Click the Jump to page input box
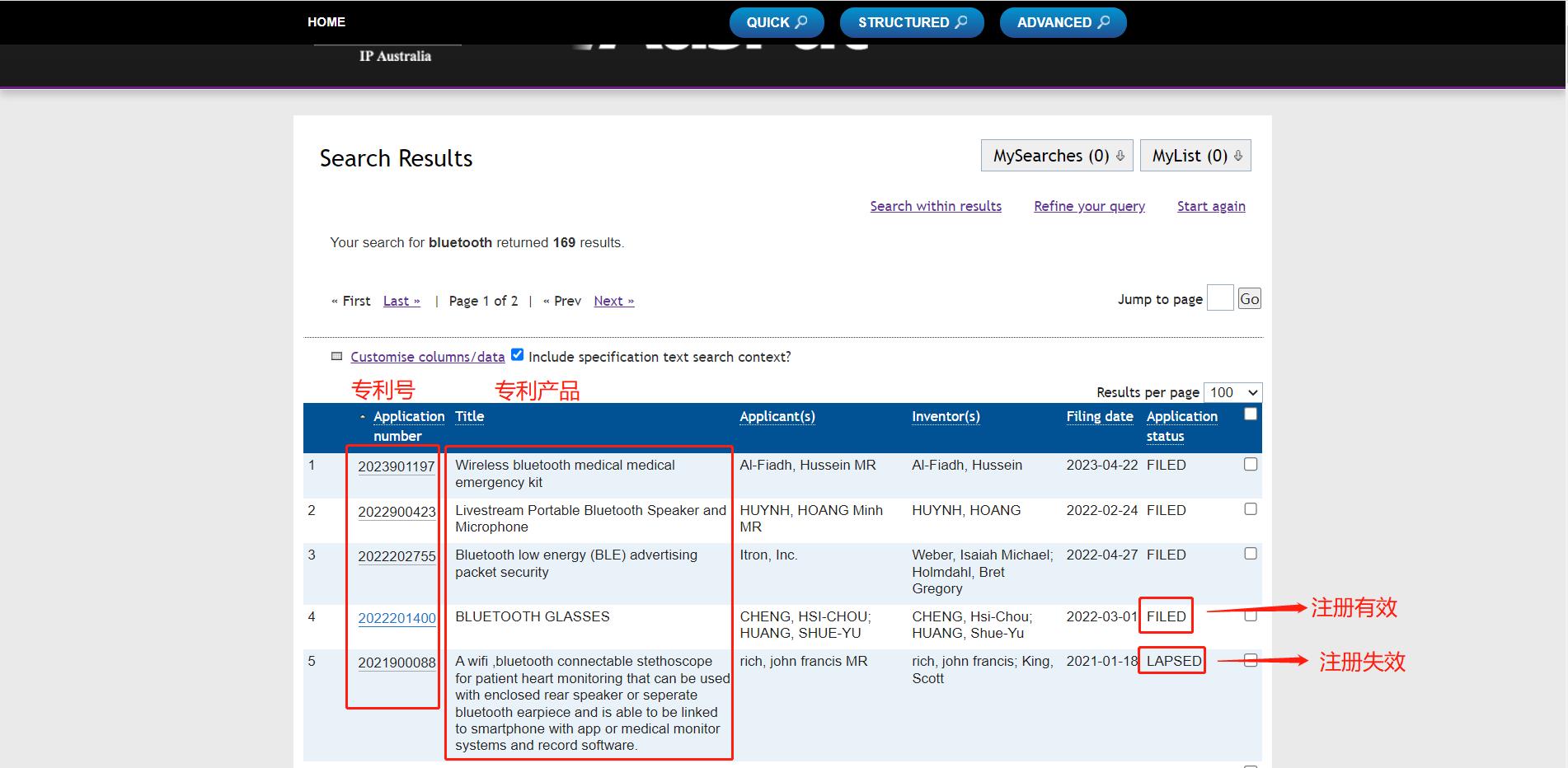 1219,298
